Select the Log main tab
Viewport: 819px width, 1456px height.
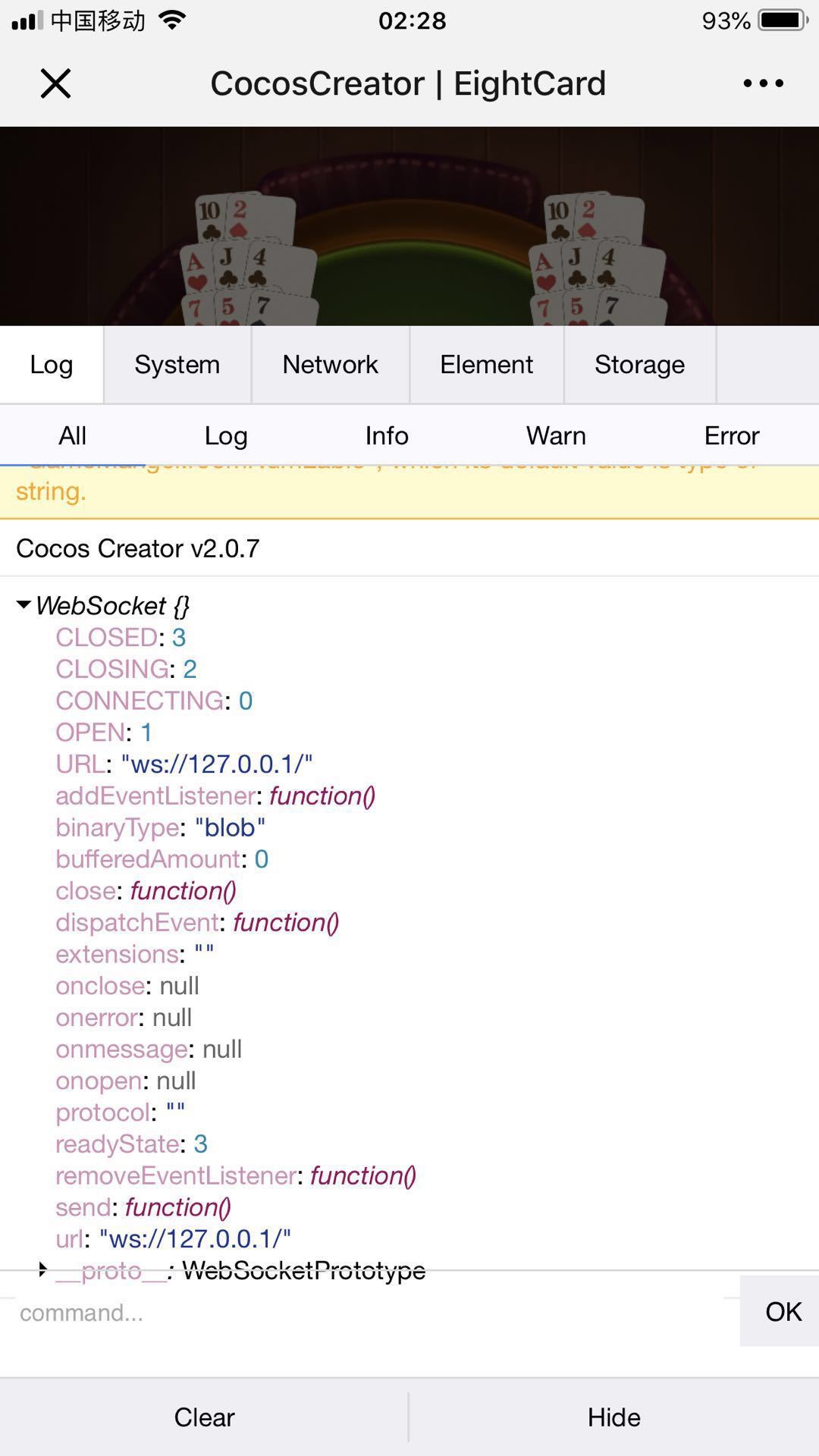(52, 365)
